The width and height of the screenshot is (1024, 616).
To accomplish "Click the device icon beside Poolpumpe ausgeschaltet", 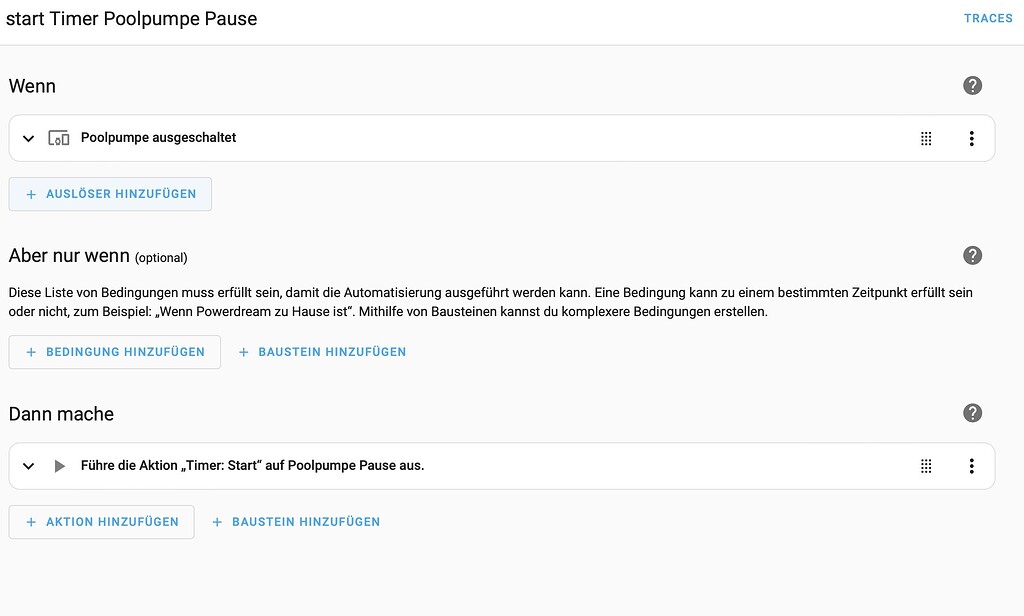I will click(60, 138).
